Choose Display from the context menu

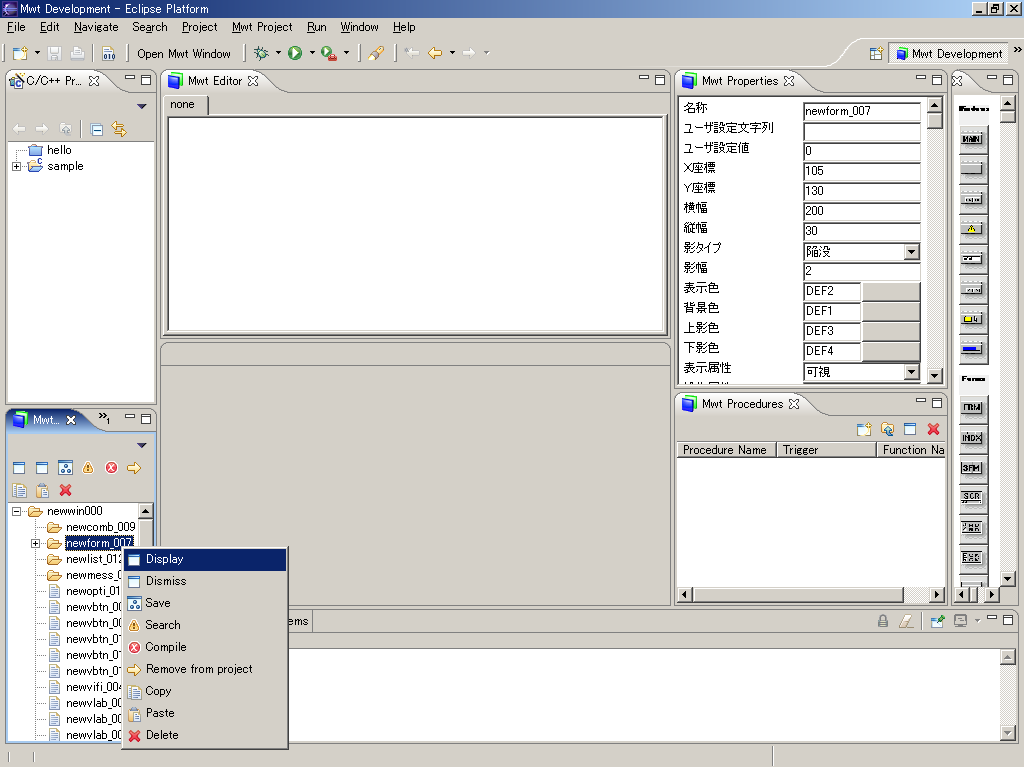click(205, 560)
